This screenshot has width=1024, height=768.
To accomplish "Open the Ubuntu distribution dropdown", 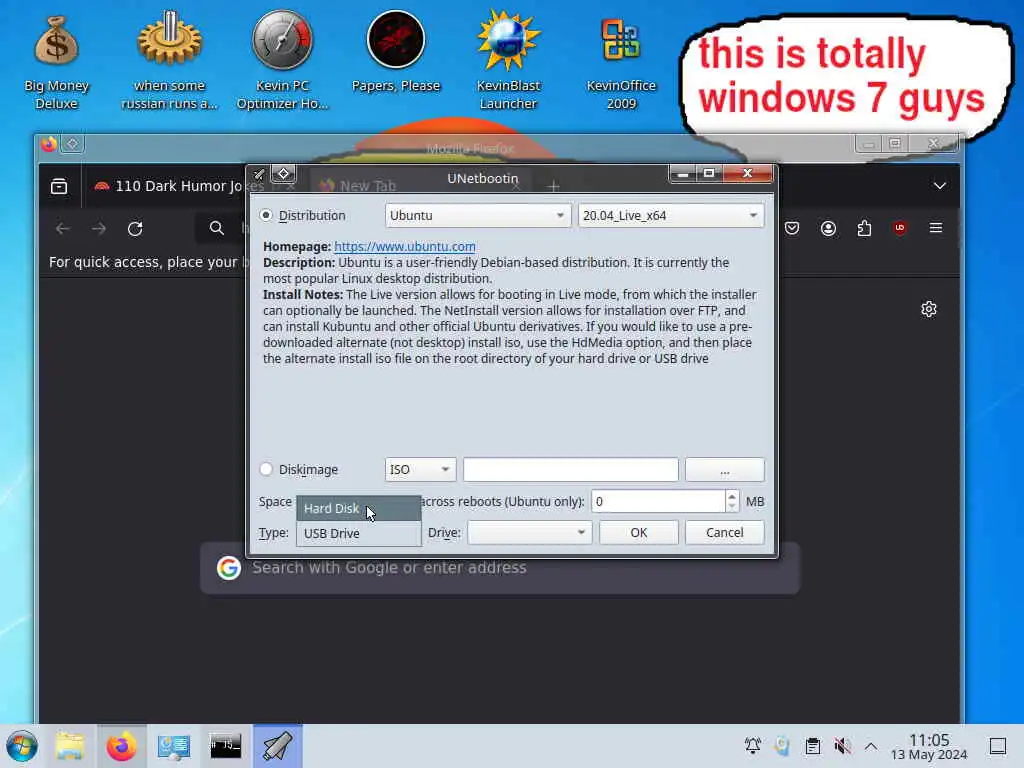I will point(478,216).
